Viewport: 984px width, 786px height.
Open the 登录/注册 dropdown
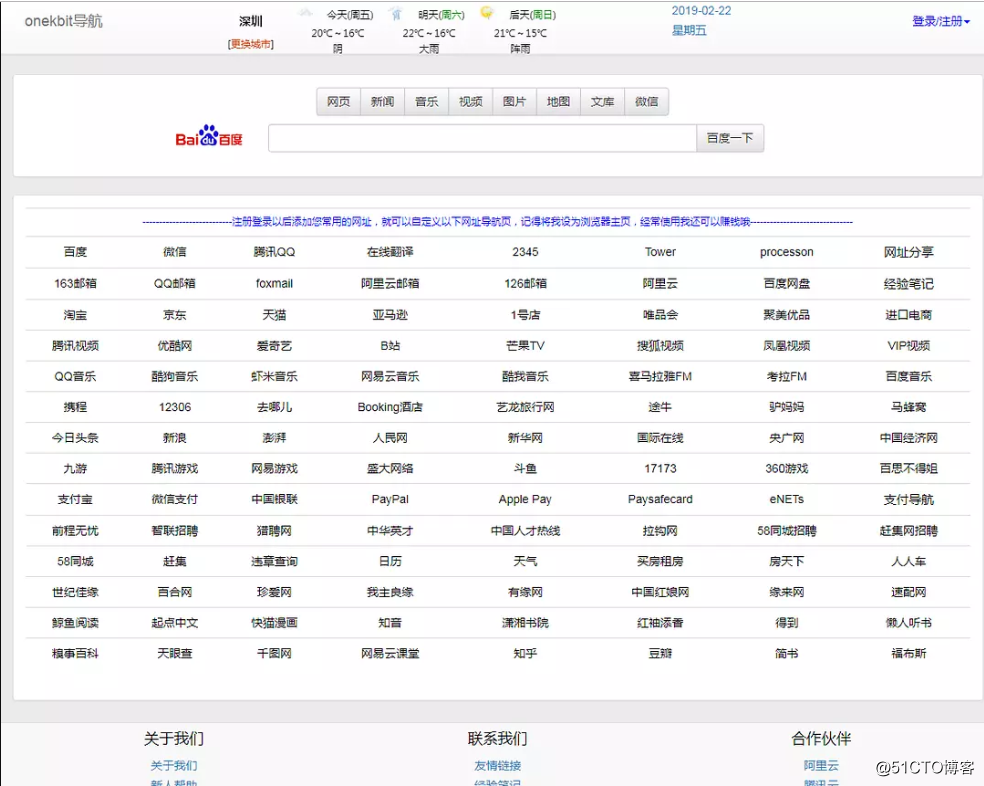click(940, 21)
